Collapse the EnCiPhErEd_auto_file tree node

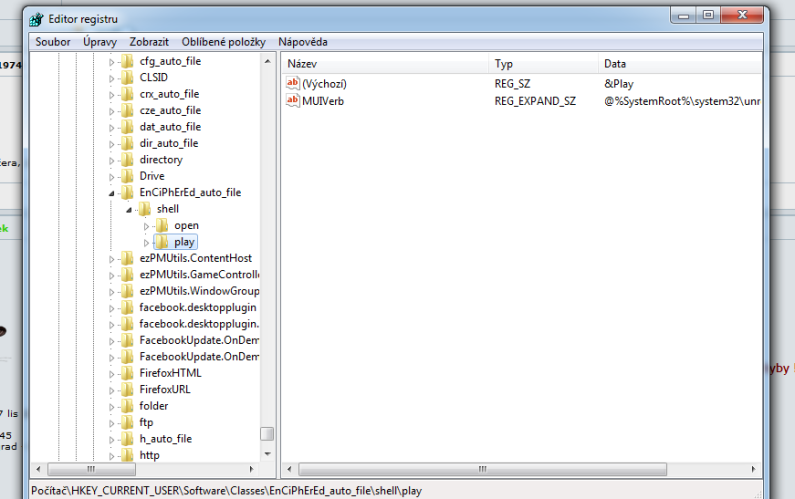(x=111, y=193)
